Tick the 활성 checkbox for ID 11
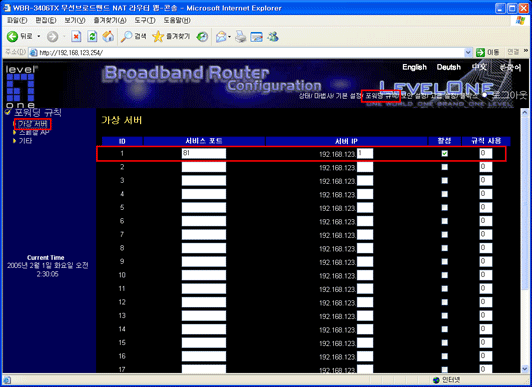This screenshot has width=532, height=387. click(x=444, y=289)
